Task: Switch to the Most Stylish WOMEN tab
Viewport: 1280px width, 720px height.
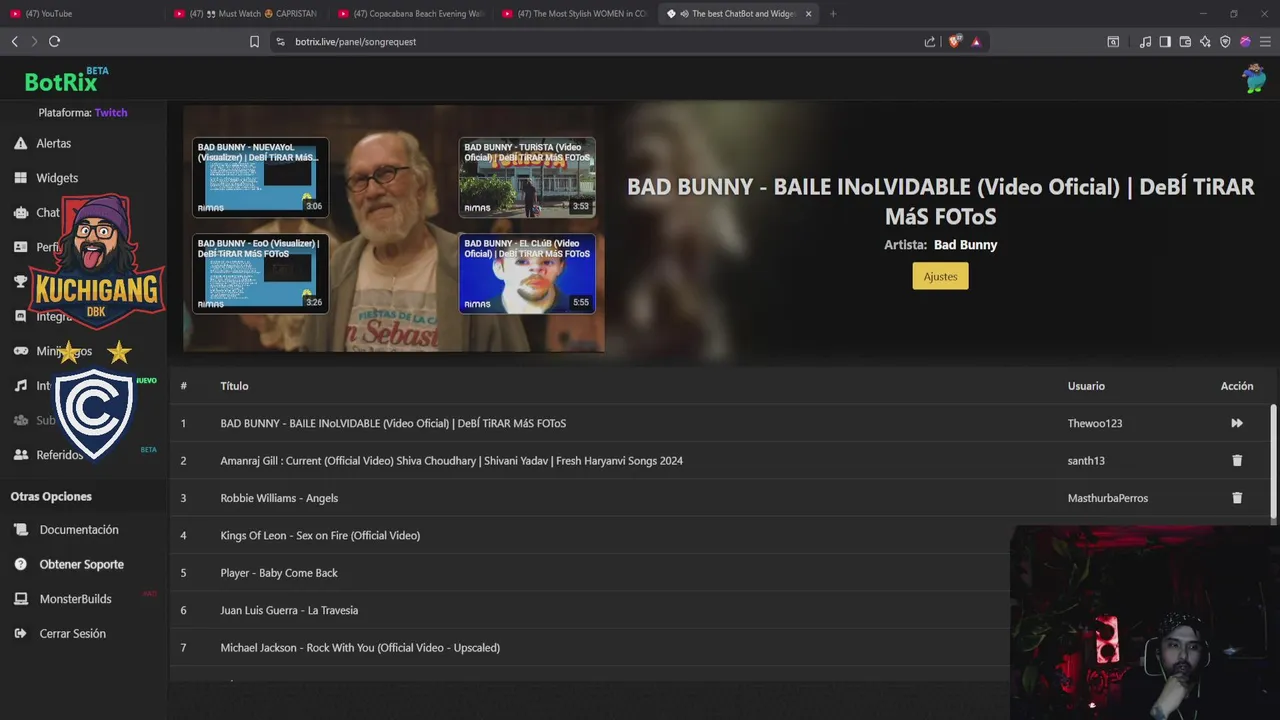Action: pos(573,13)
